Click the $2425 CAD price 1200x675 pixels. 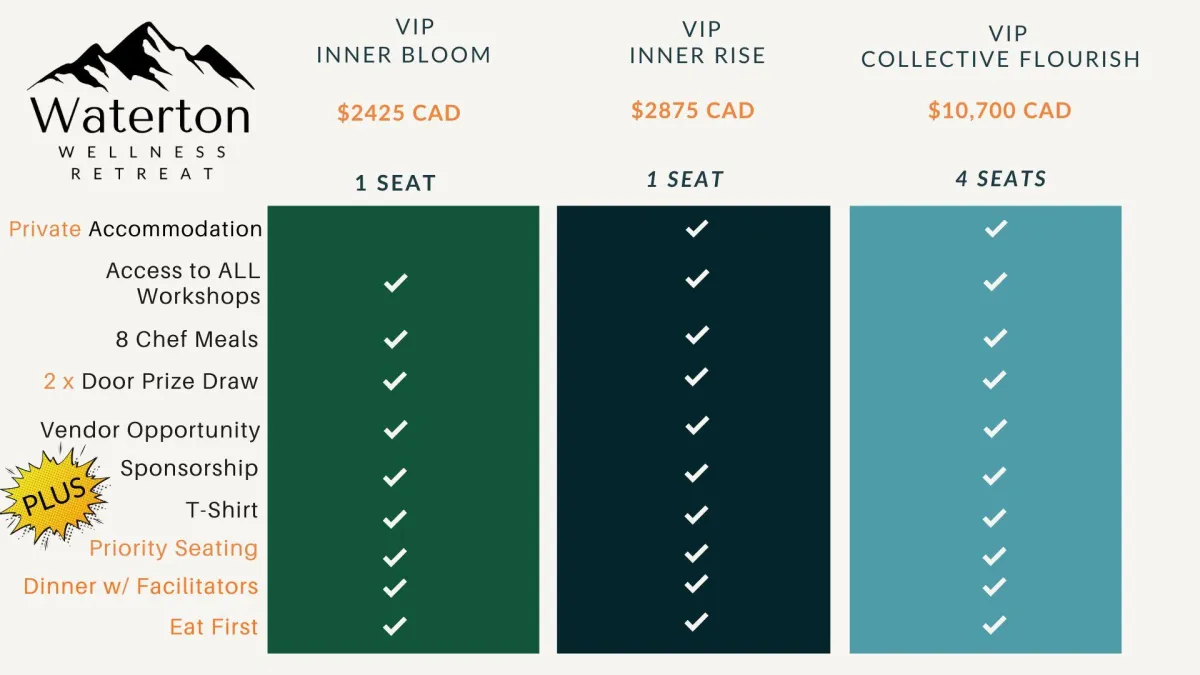399,112
